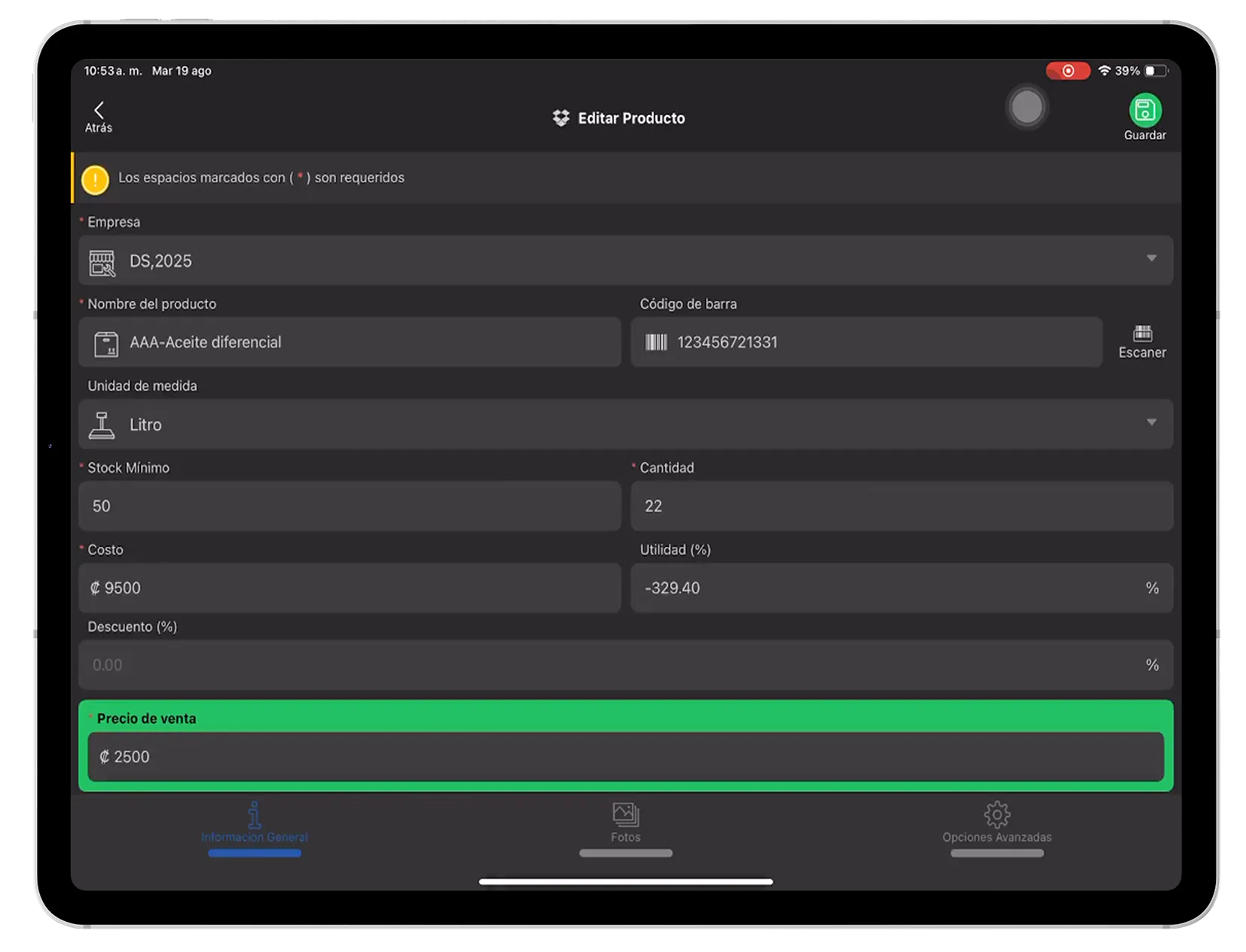Tap the Costo field showing 9500
The image size is (1246, 952).
(350, 588)
